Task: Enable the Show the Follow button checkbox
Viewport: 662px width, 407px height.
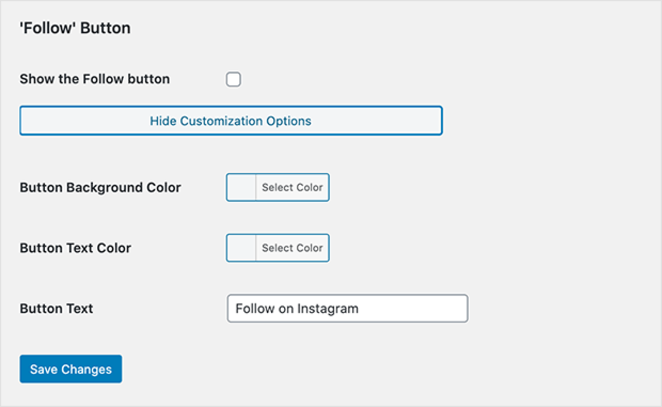Action: pos(233,80)
